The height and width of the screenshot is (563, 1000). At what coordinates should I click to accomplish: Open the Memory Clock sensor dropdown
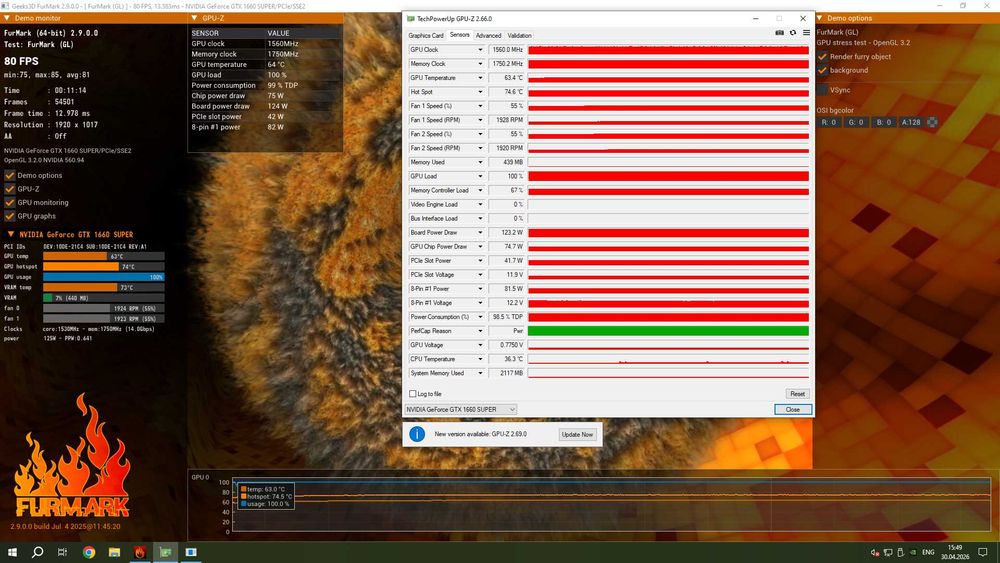pyautogui.click(x=480, y=64)
